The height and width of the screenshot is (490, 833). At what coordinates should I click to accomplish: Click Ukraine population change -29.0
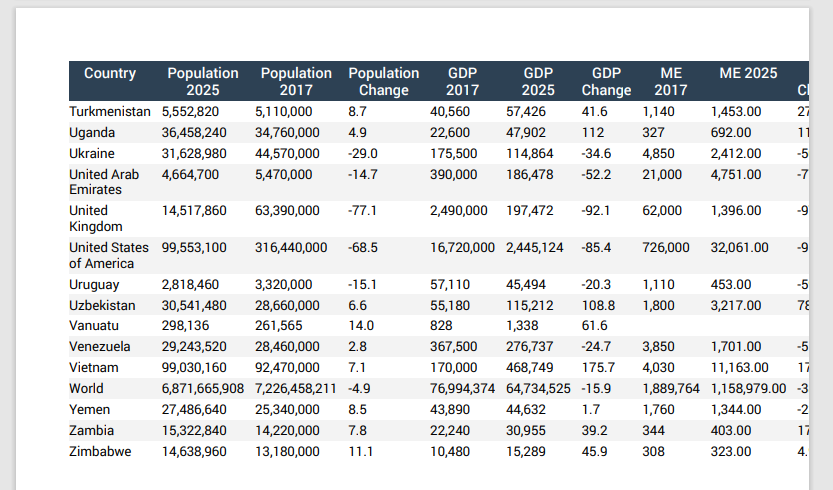click(x=363, y=154)
